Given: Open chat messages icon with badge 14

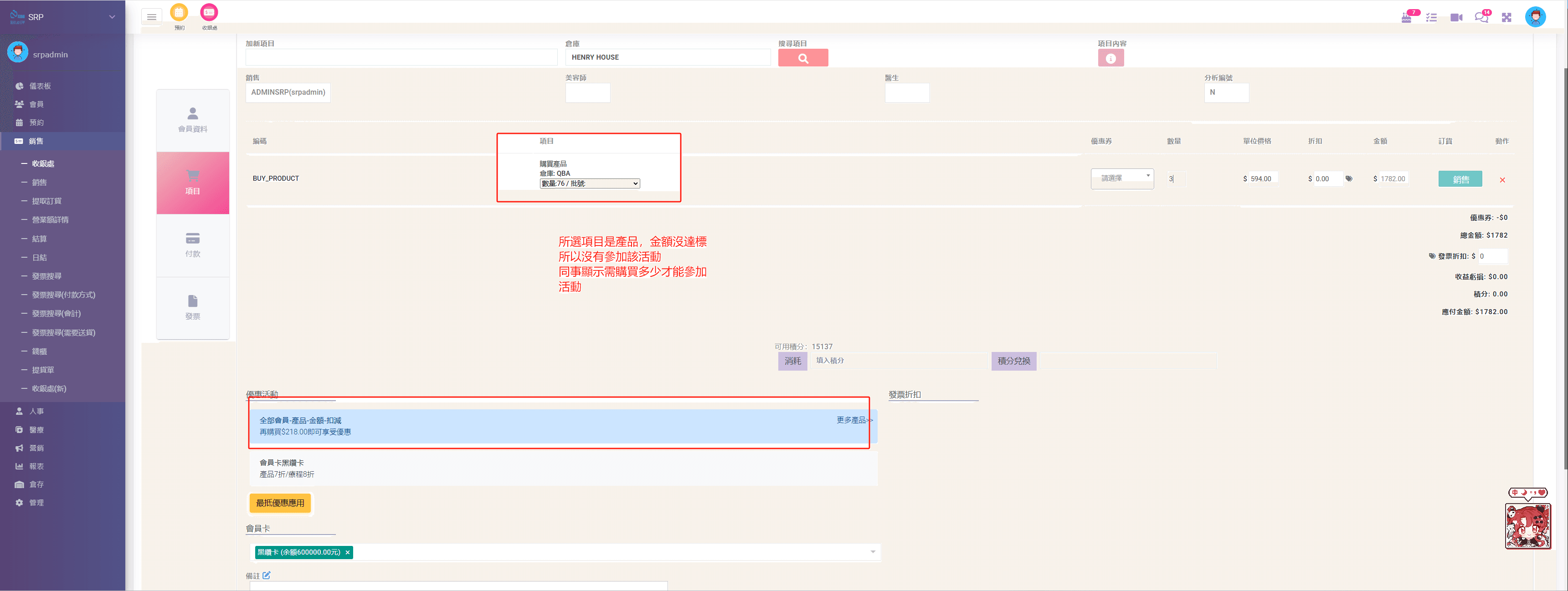Looking at the screenshot, I should pos(1481,18).
